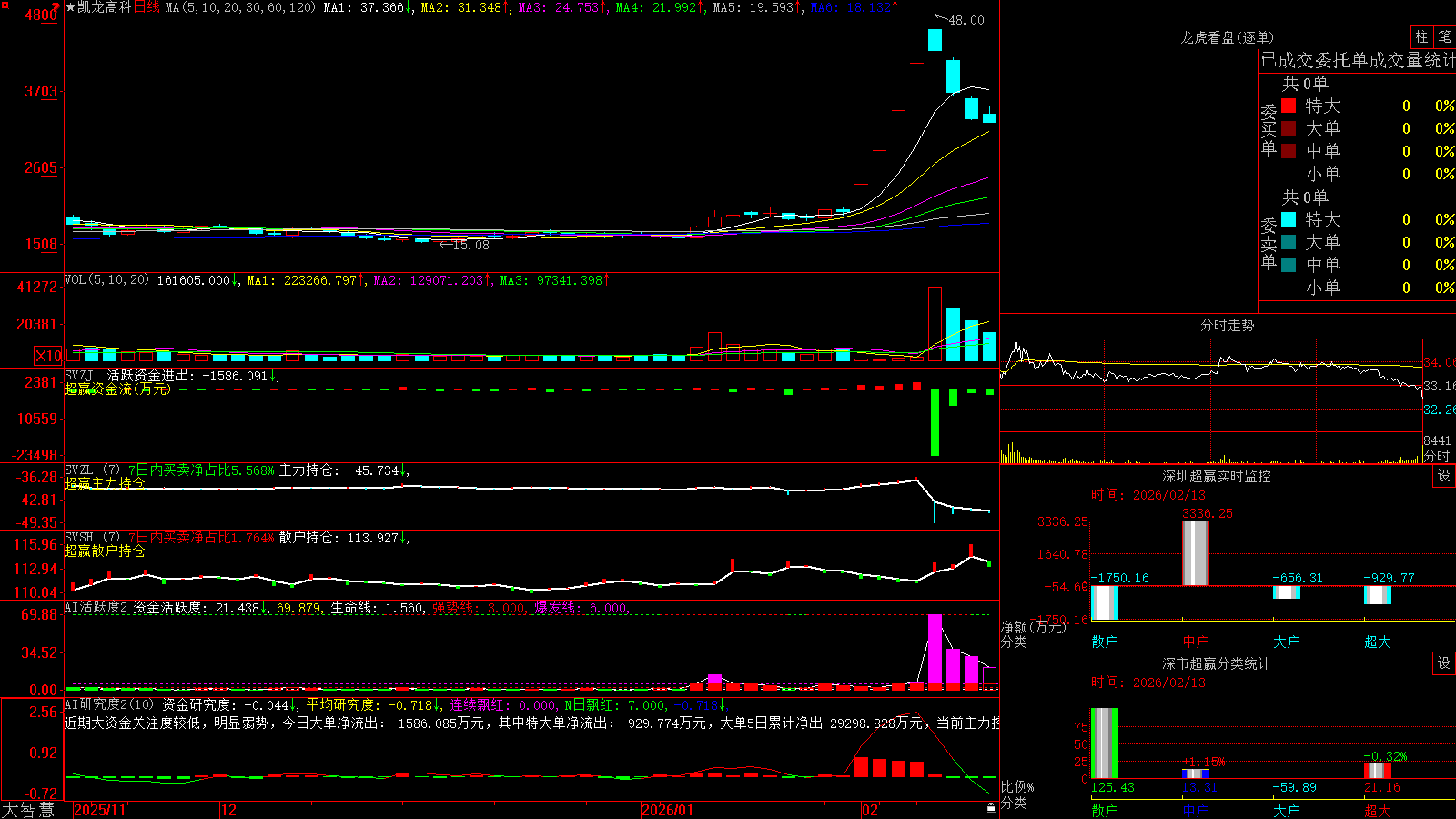Click the 散户 label in 深圳超赢实时监控

point(1105,642)
